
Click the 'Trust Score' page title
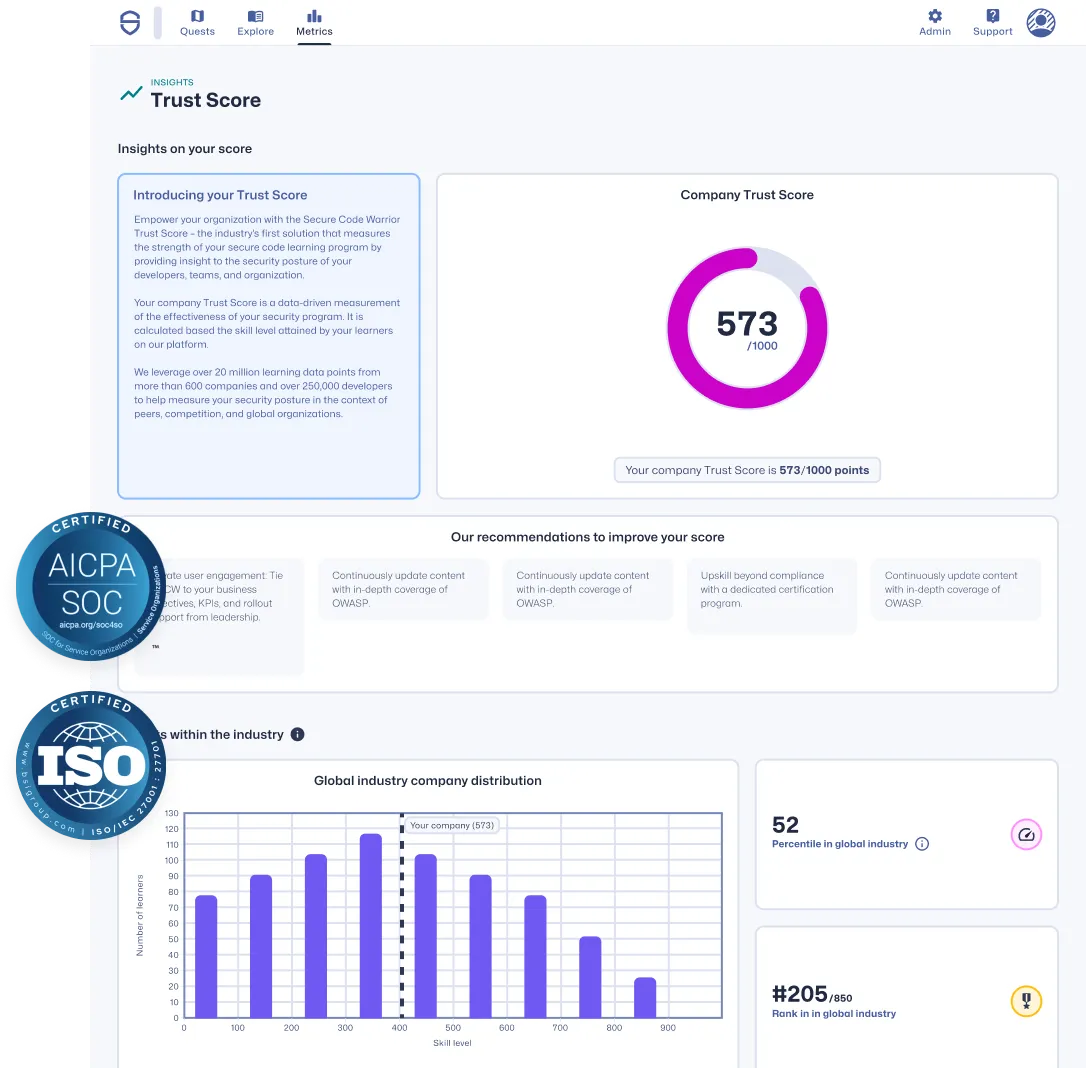coord(206,100)
